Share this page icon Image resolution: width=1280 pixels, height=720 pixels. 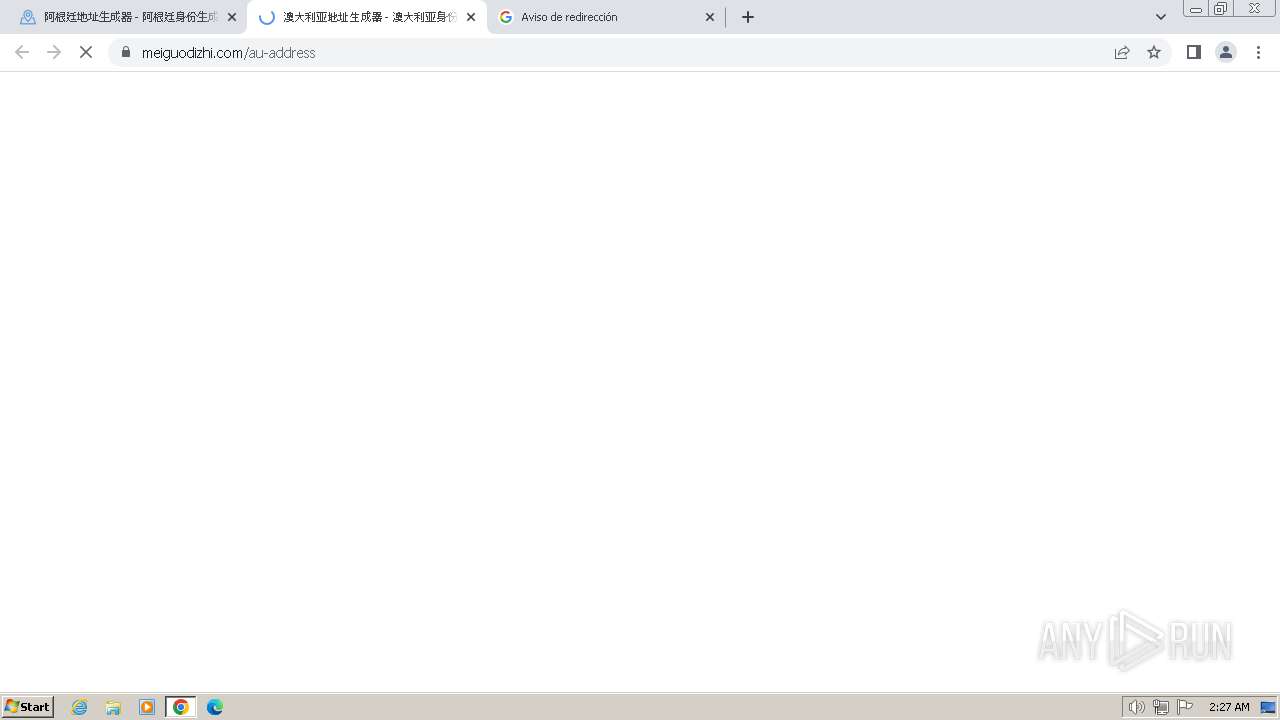[x=1122, y=52]
